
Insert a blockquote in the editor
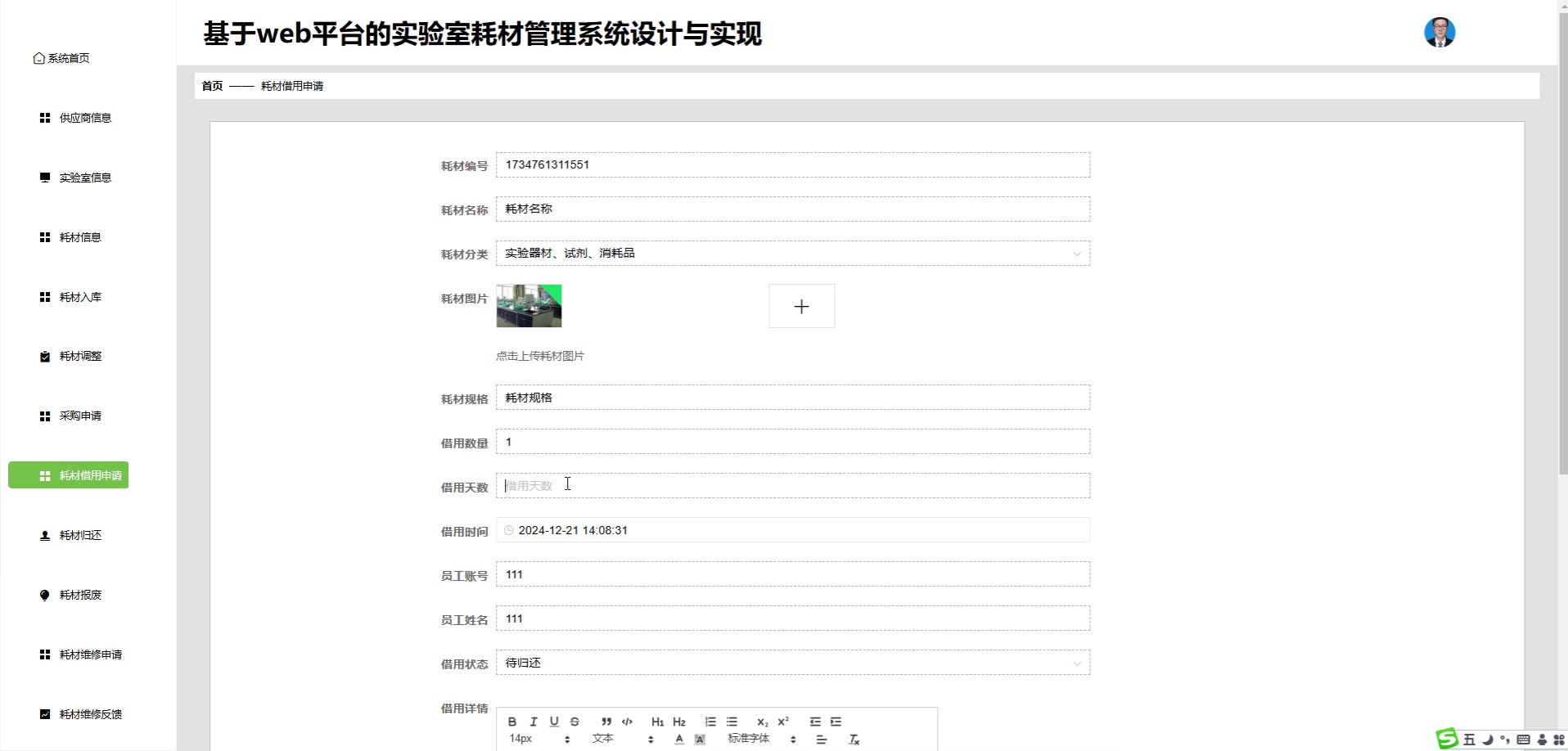[x=606, y=722]
